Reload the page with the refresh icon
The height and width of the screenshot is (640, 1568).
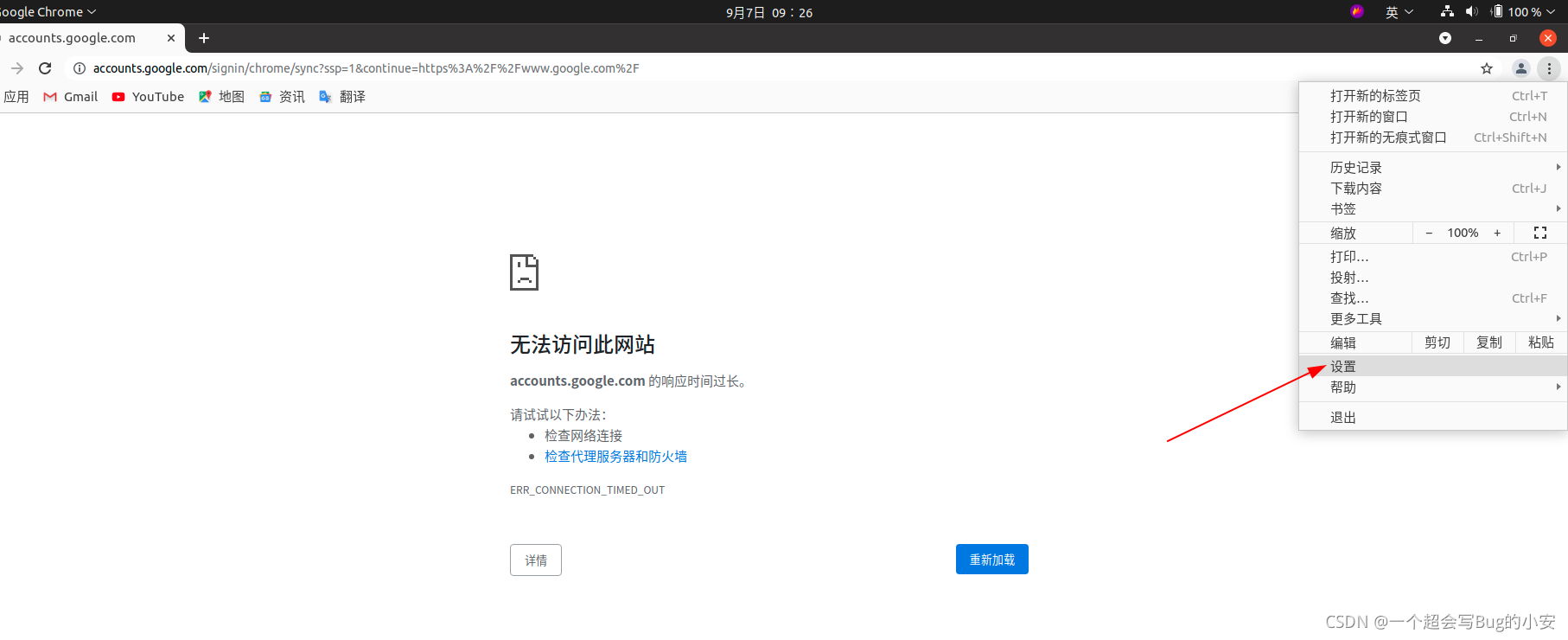[45, 68]
